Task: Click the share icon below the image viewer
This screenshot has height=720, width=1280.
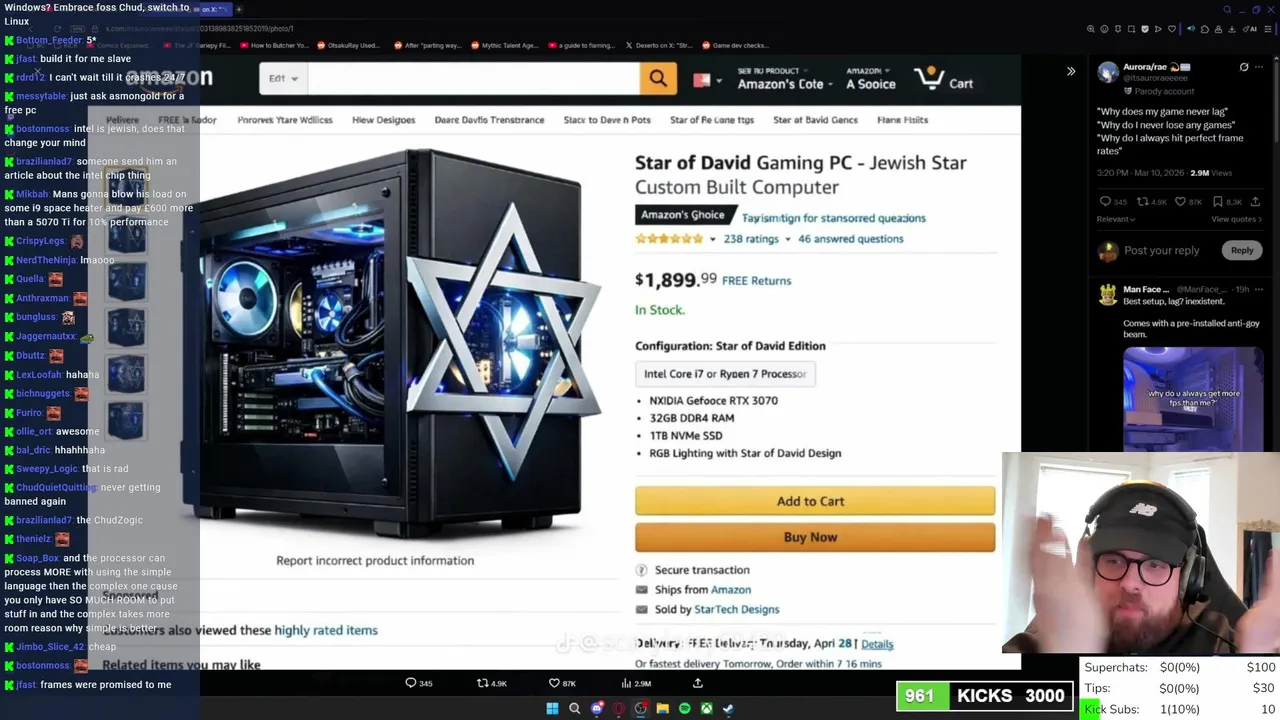Action: pos(698,683)
